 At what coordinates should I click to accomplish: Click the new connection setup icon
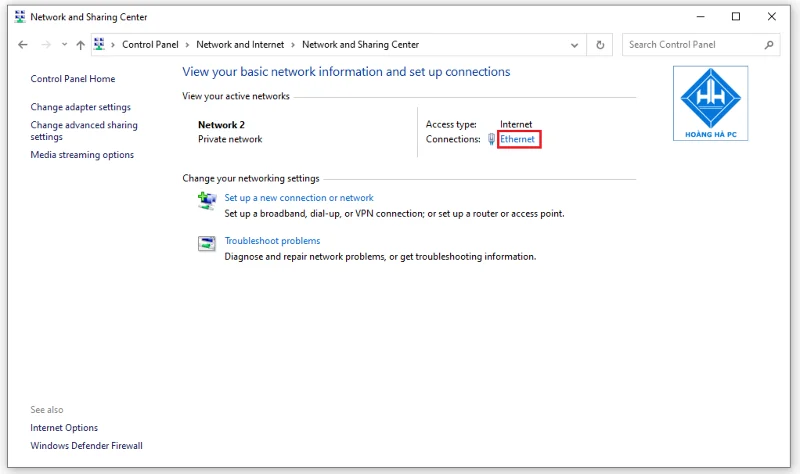pos(207,201)
